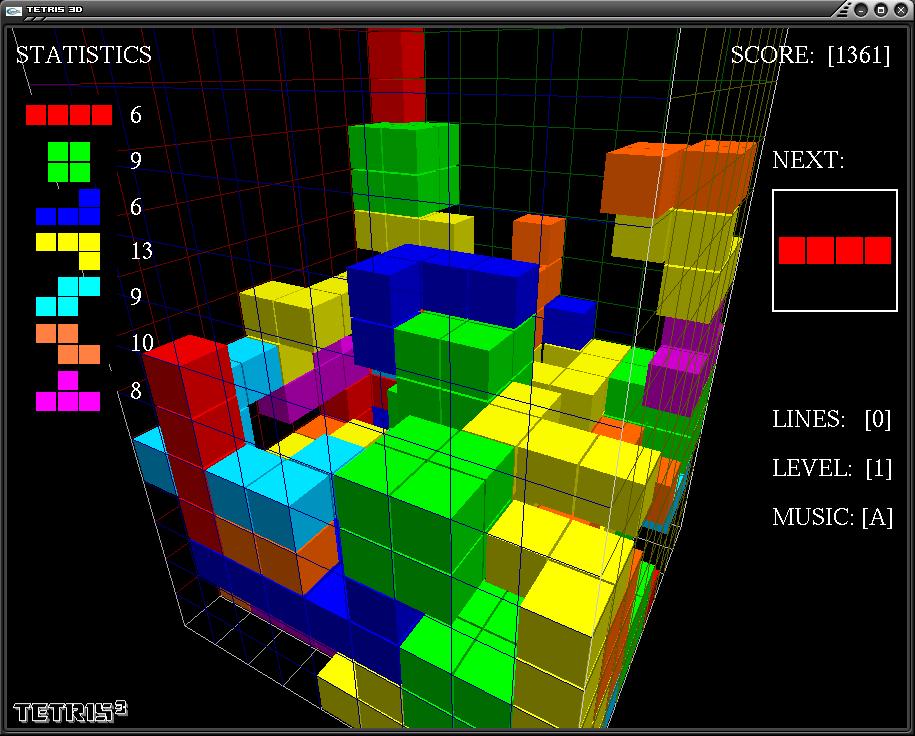This screenshot has height=736, width=915.
Task: Click the count 8 beside the magenta piece
Action: tap(135, 391)
